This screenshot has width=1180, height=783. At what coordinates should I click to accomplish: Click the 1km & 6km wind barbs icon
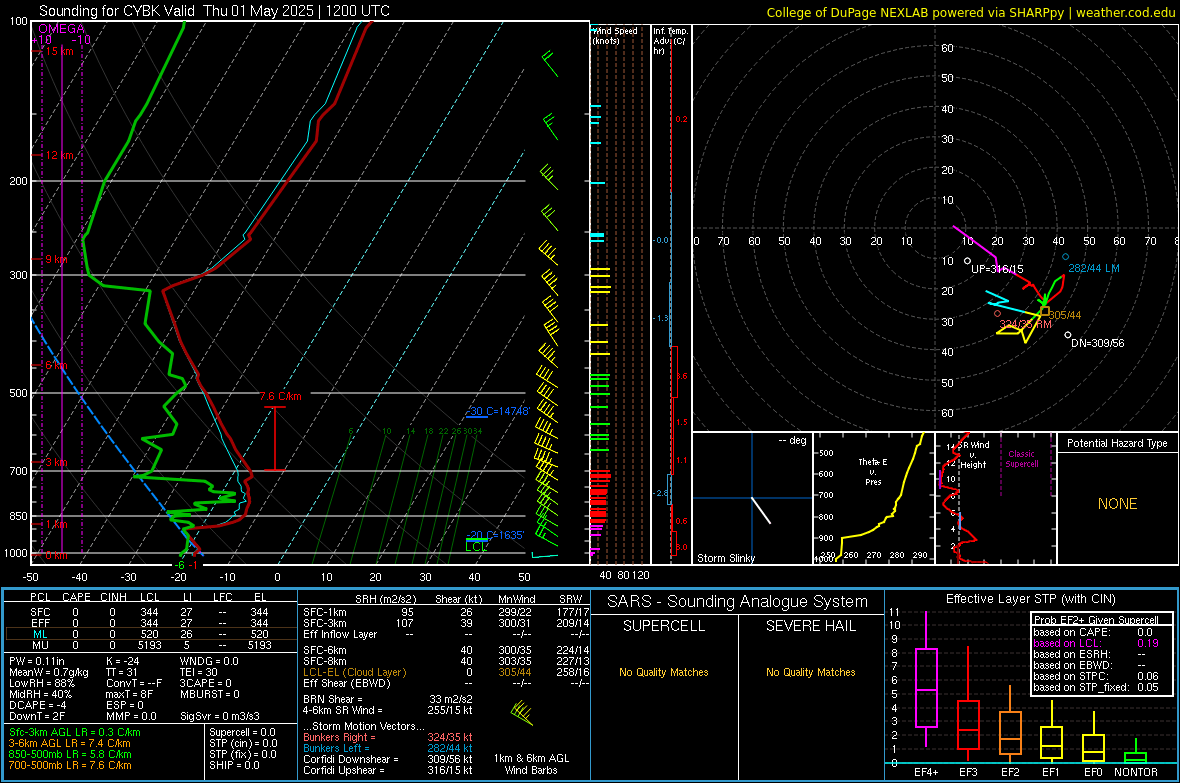522,712
